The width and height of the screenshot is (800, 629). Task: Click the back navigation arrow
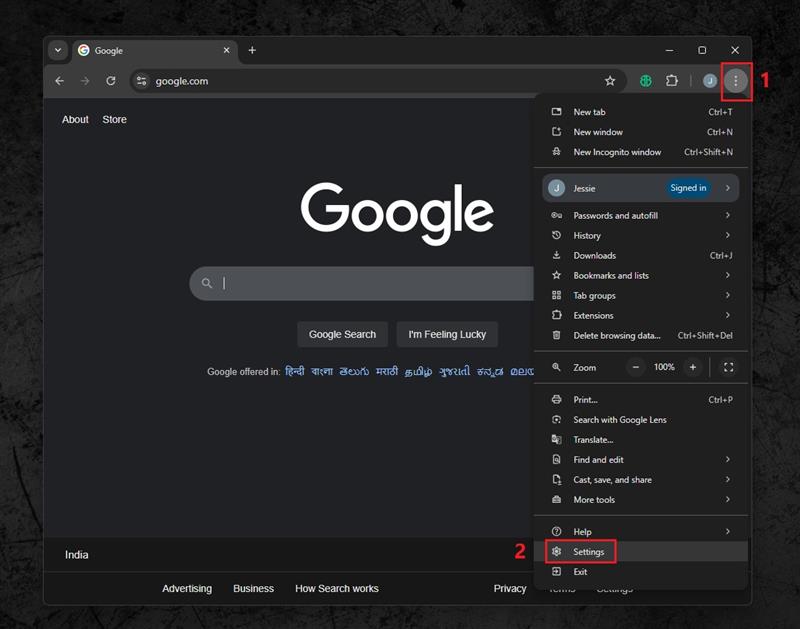(x=60, y=81)
